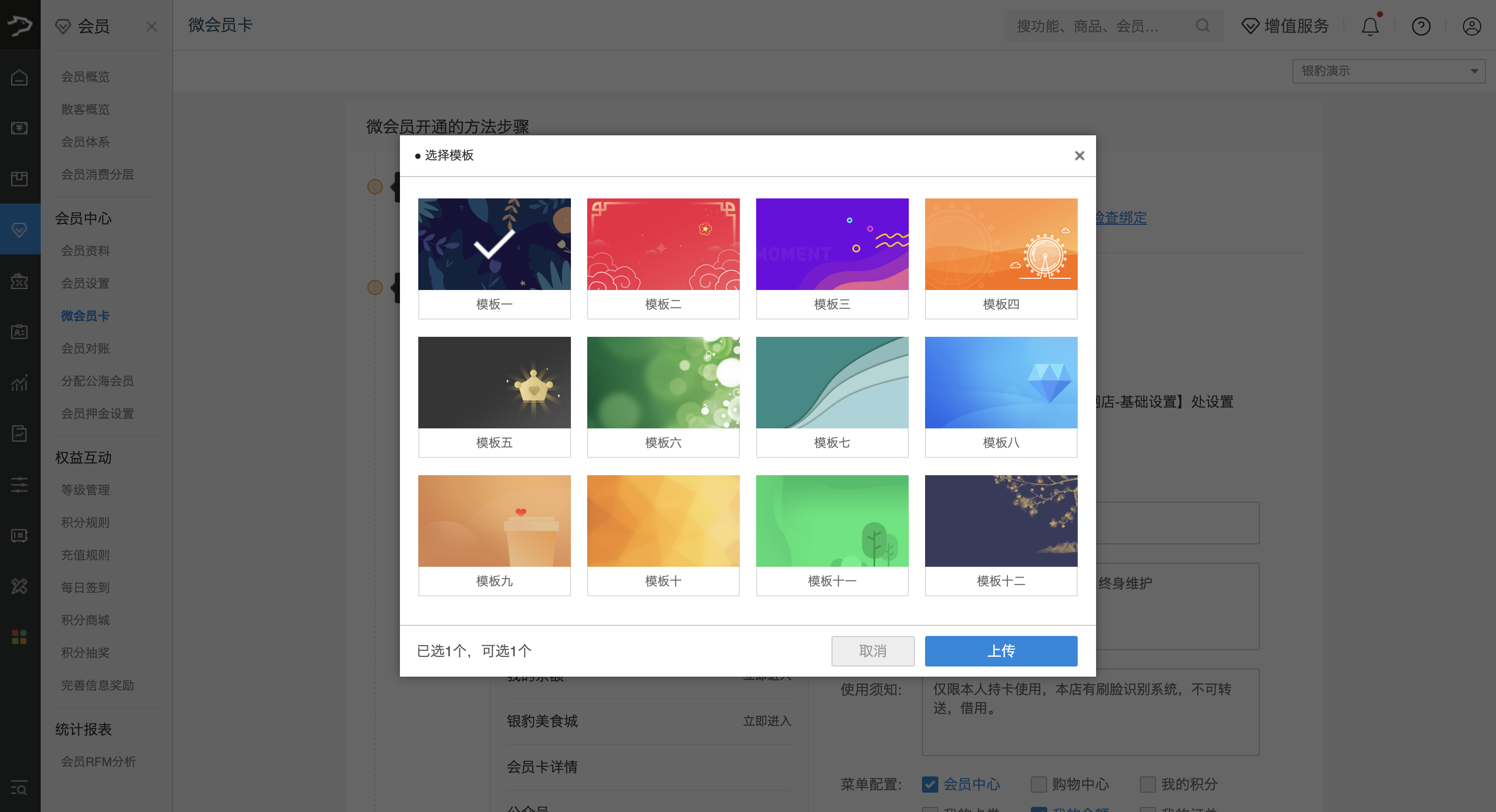The height and width of the screenshot is (812, 1496).
Task: Enable the 购物中心 checkbox
Action: tap(1039, 784)
